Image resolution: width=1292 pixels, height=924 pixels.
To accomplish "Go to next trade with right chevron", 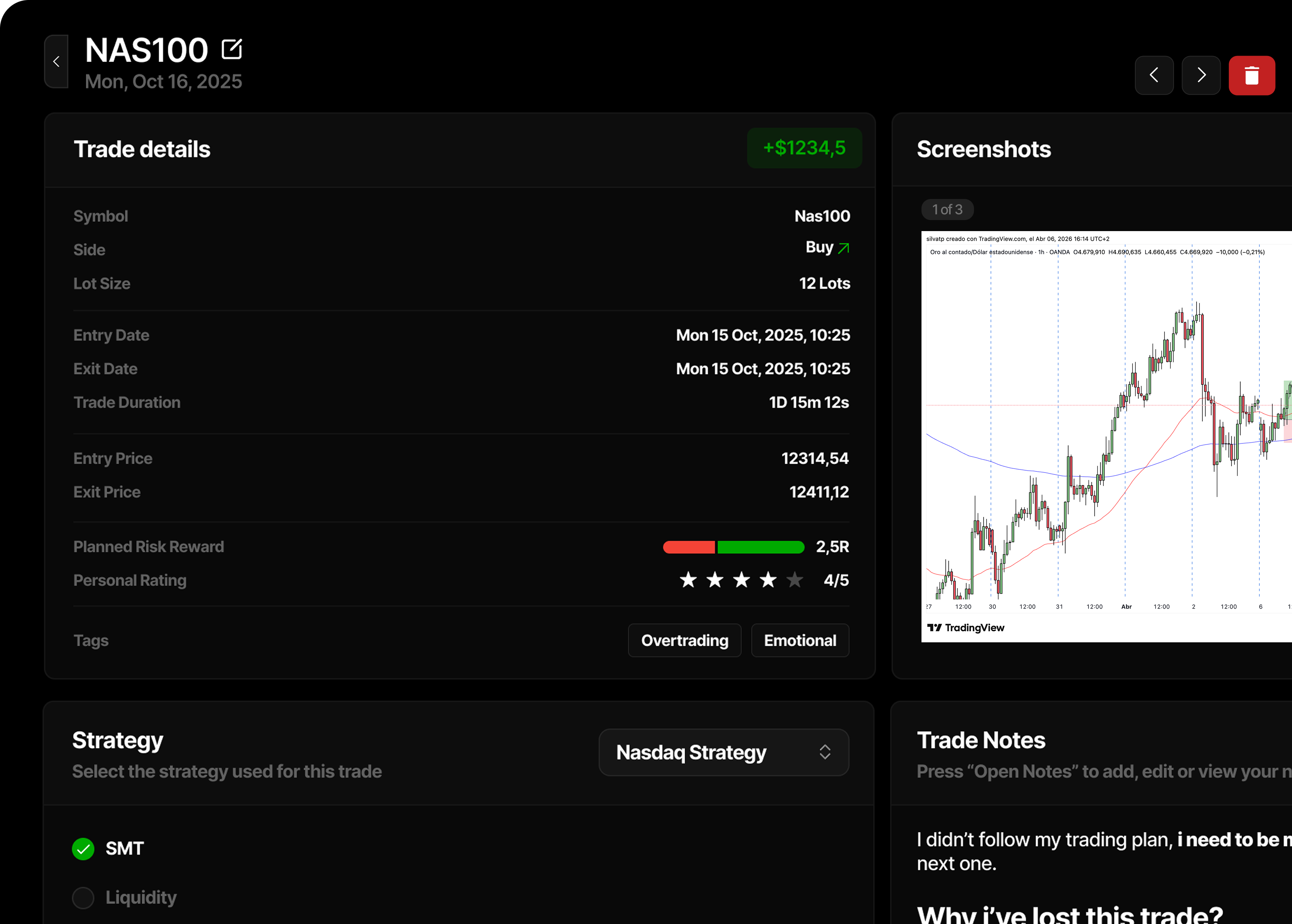I will coord(1200,75).
